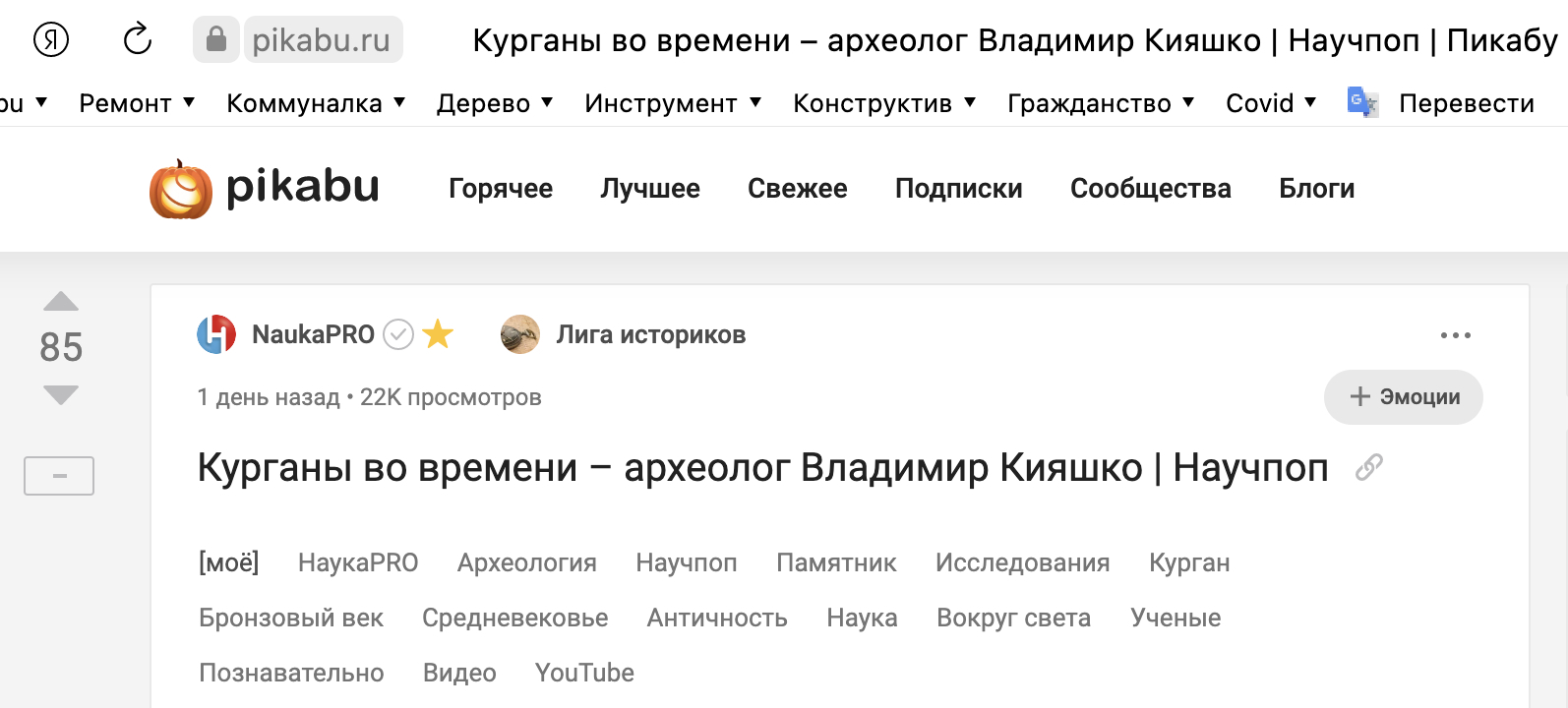The height and width of the screenshot is (708, 1568).
Task: Click the Pikabu pumpkin logo
Action: pos(181,189)
